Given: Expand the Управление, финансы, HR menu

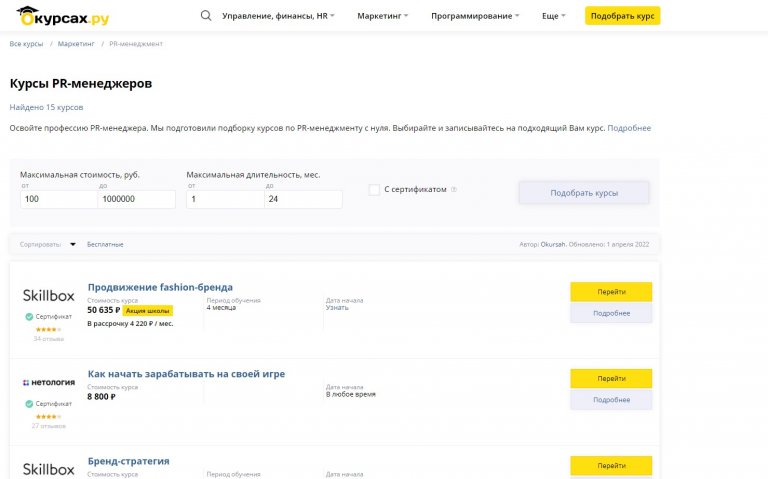Looking at the screenshot, I should pos(278,16).
